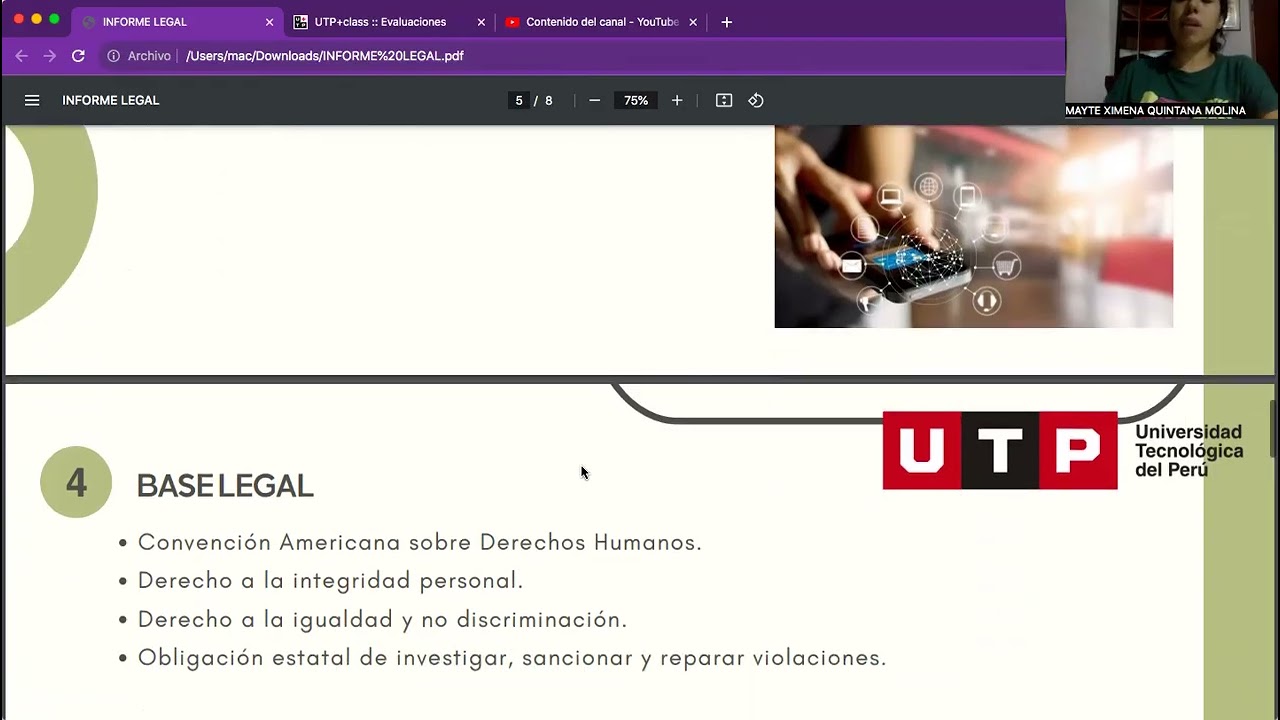
Task: Click the fit to page icon
Action: tap(724, 100)
